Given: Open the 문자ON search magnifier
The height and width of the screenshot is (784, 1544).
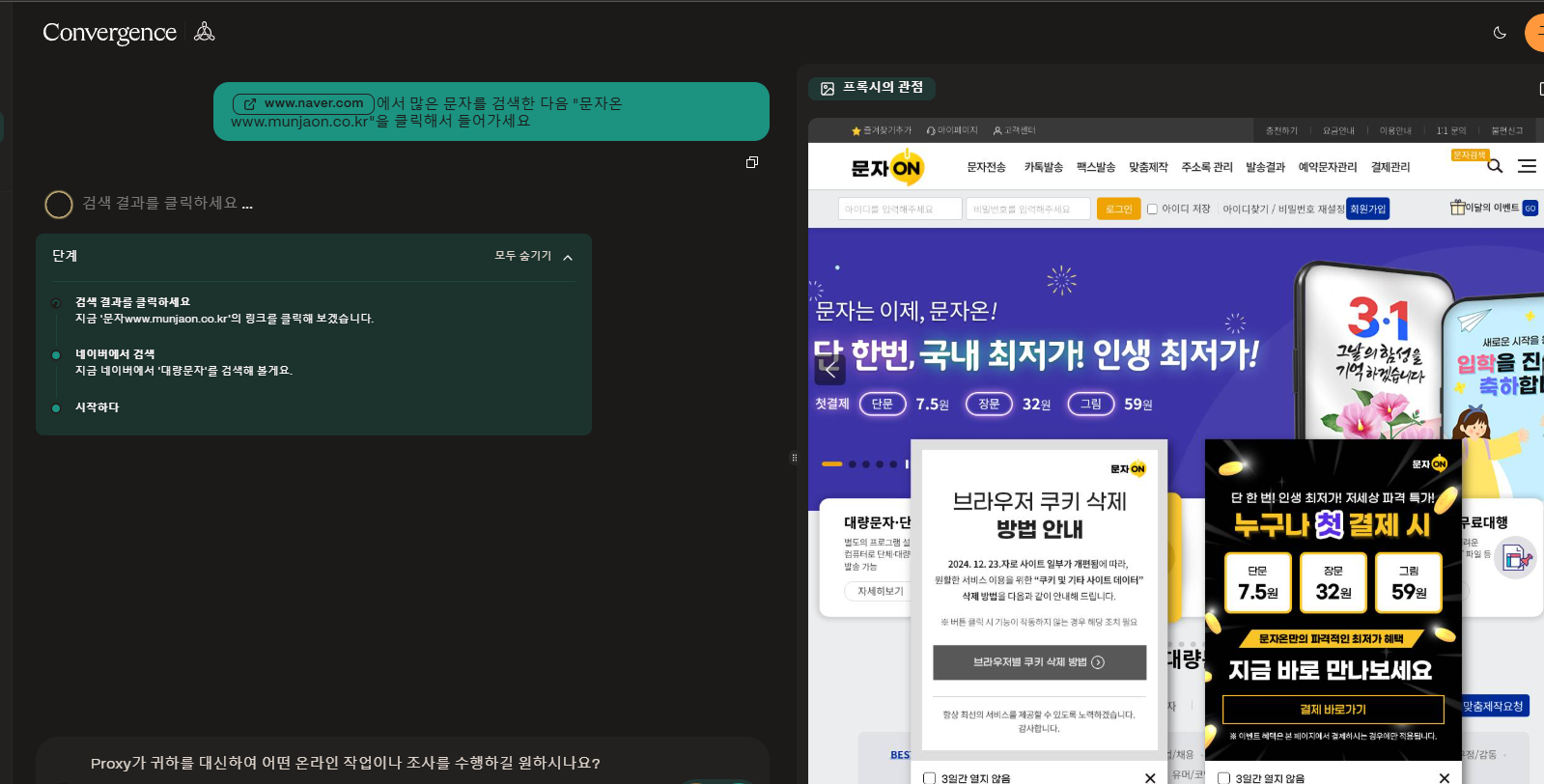Looking at the screenshot, I should click(1495, 166).
